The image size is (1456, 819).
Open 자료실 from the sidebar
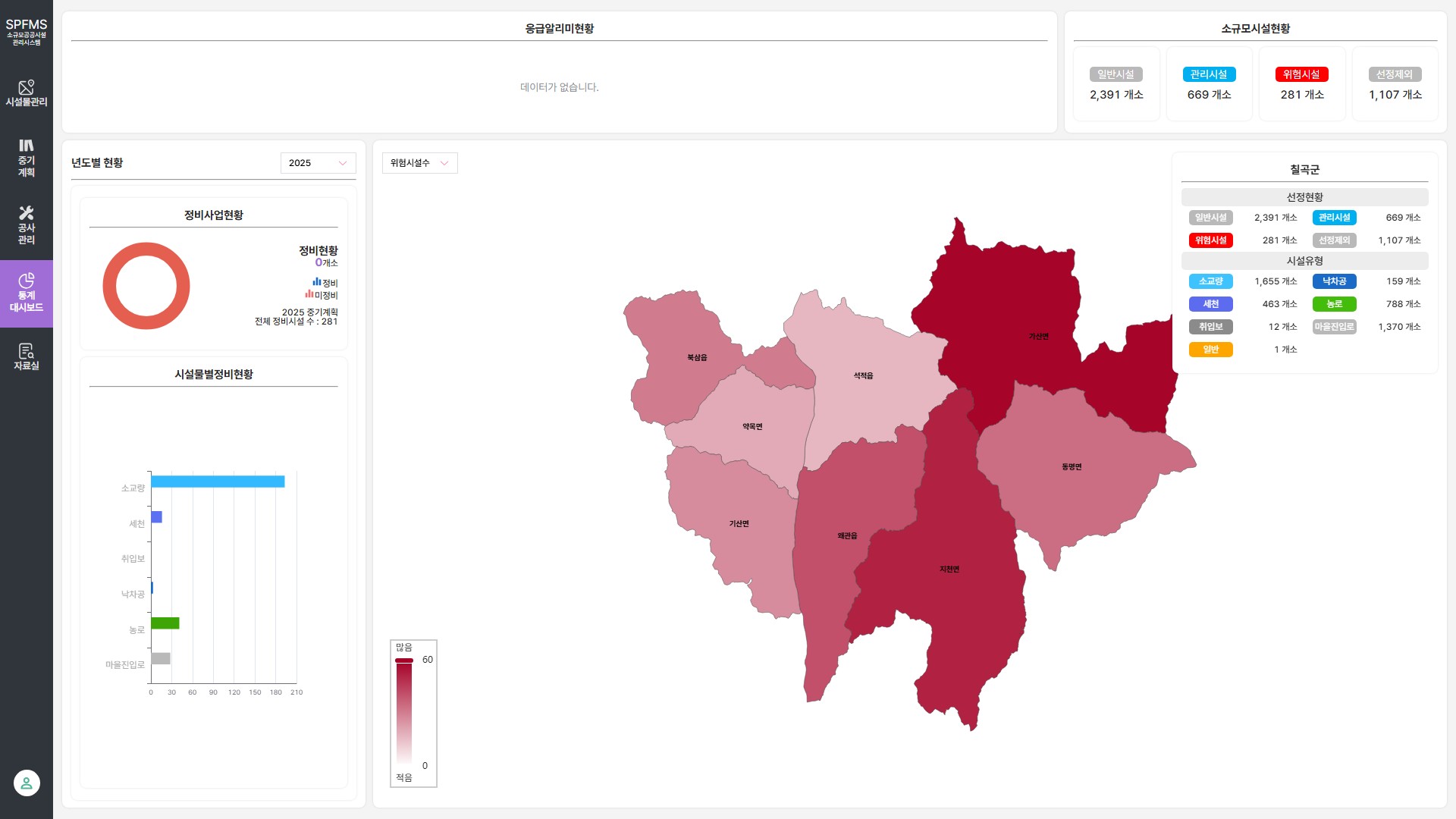(x=27, y=356)
